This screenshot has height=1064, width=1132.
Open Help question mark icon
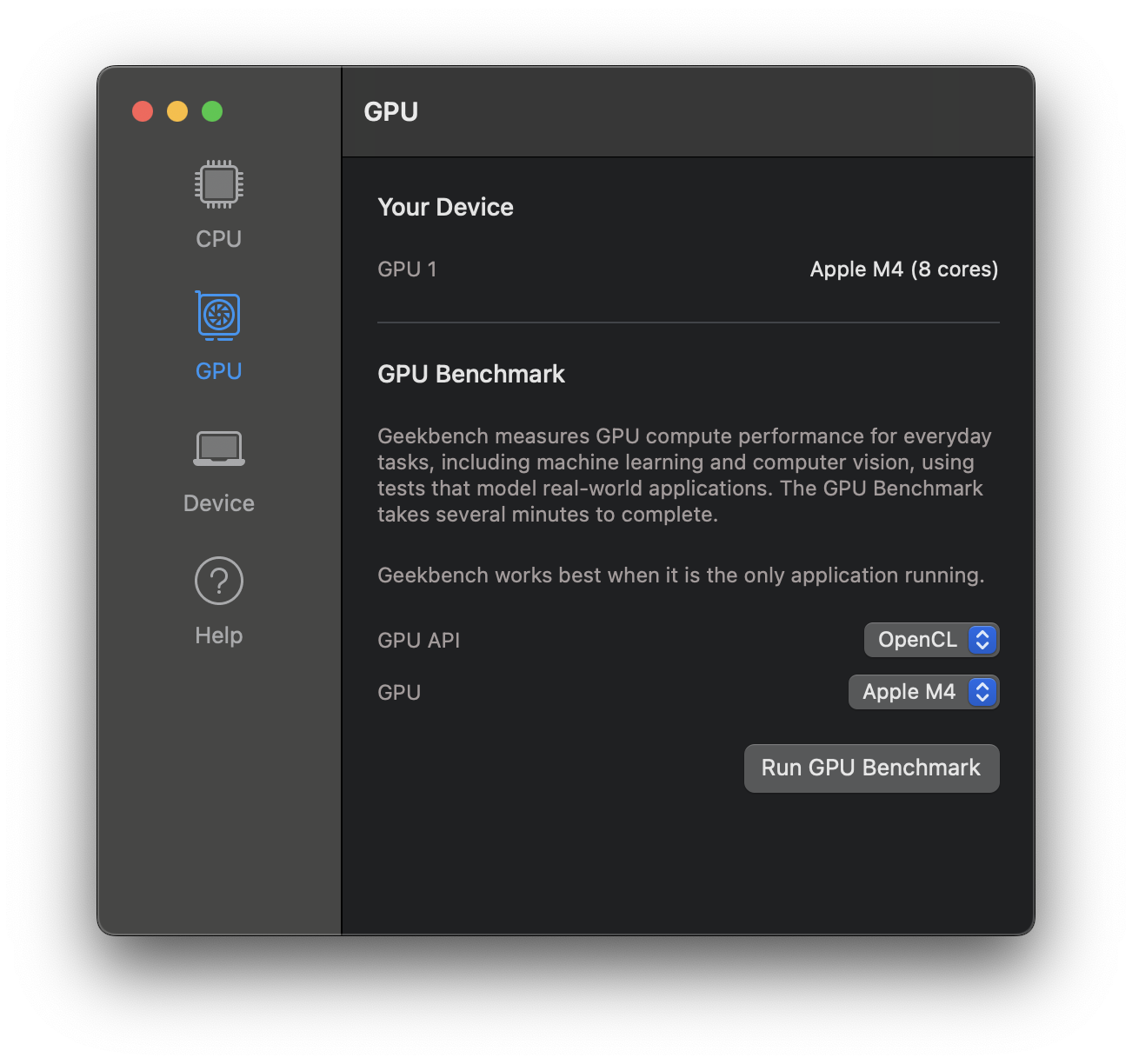point(218,581)
